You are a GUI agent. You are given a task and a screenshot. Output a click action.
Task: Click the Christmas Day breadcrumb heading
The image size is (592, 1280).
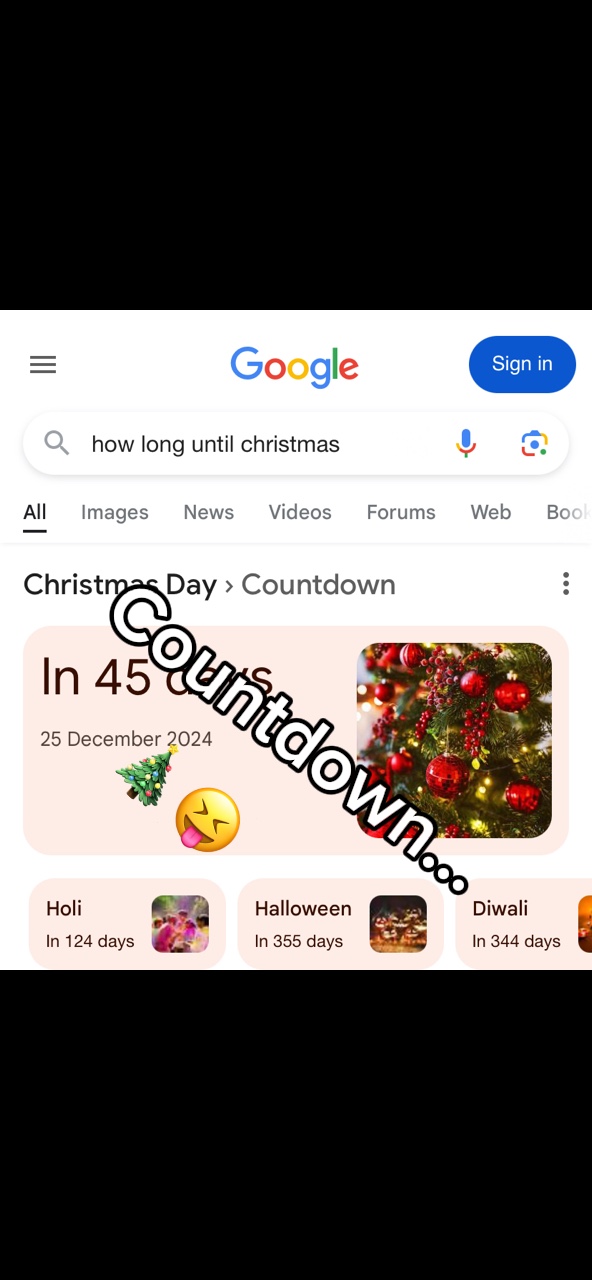point(120,584)
